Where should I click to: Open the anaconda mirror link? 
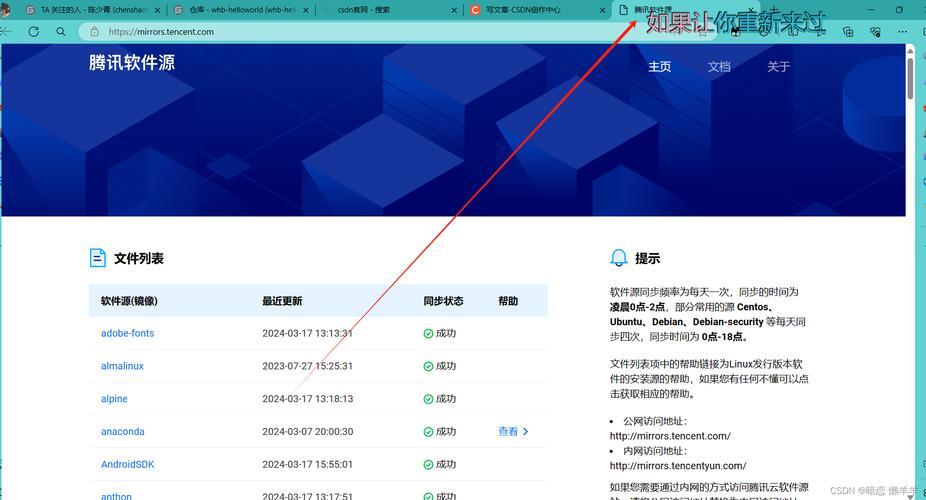coord(122,432)
